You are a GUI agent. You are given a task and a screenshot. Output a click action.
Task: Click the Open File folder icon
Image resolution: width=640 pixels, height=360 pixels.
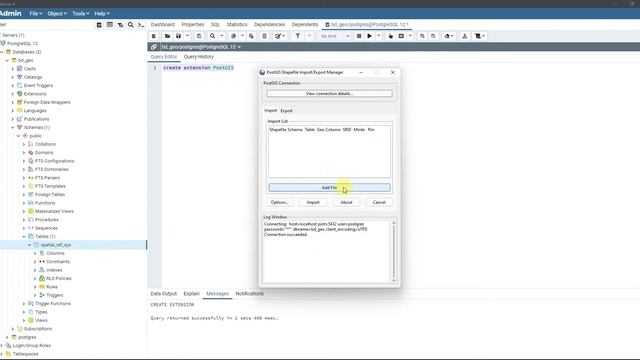[x=167, y=36]
